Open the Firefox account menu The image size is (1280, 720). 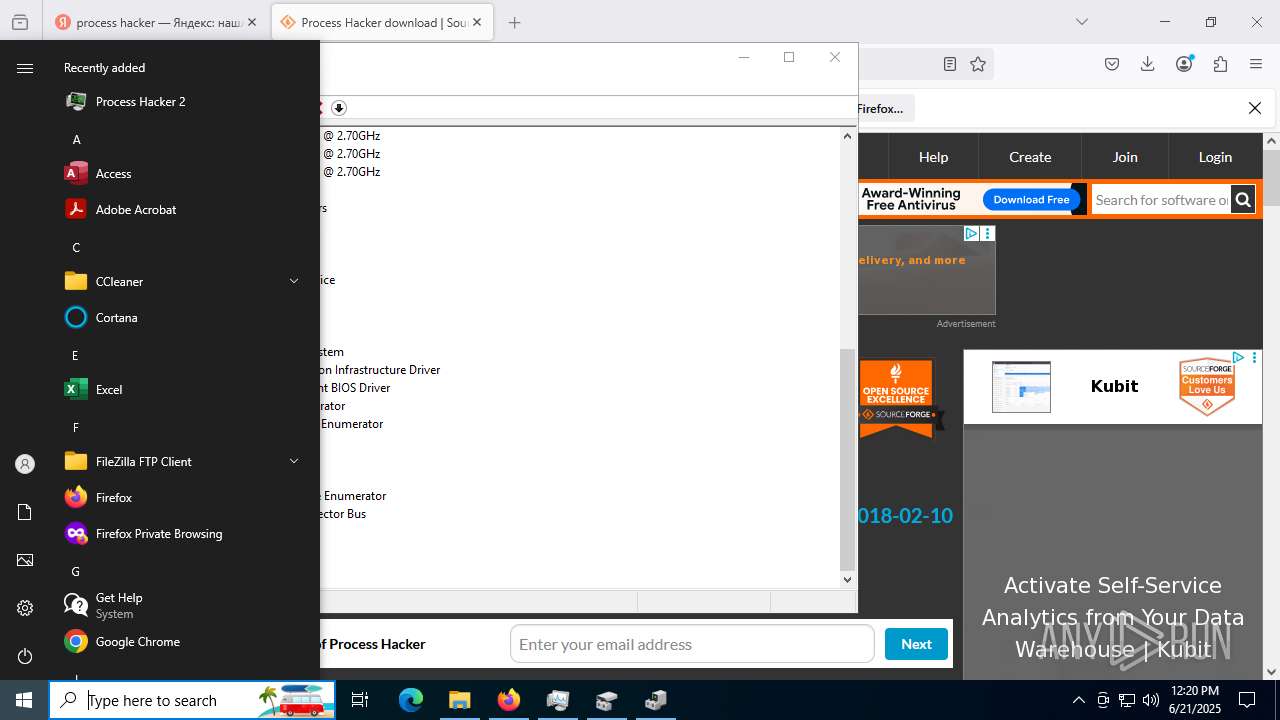coord(1184,64)
